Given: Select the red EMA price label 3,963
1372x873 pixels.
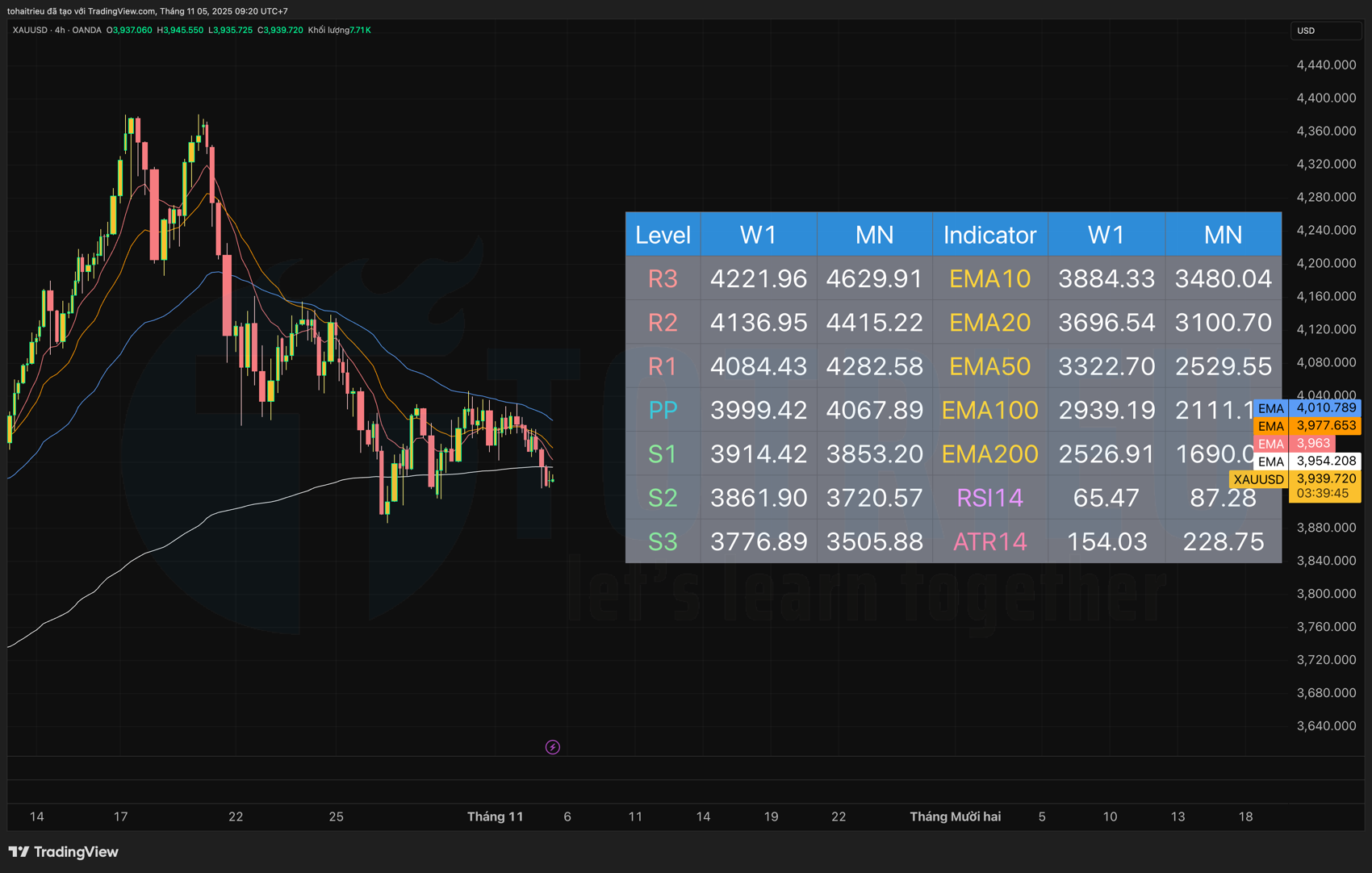Looking at the screenshot, I should pyautogui.click(x=1314, y=443).
